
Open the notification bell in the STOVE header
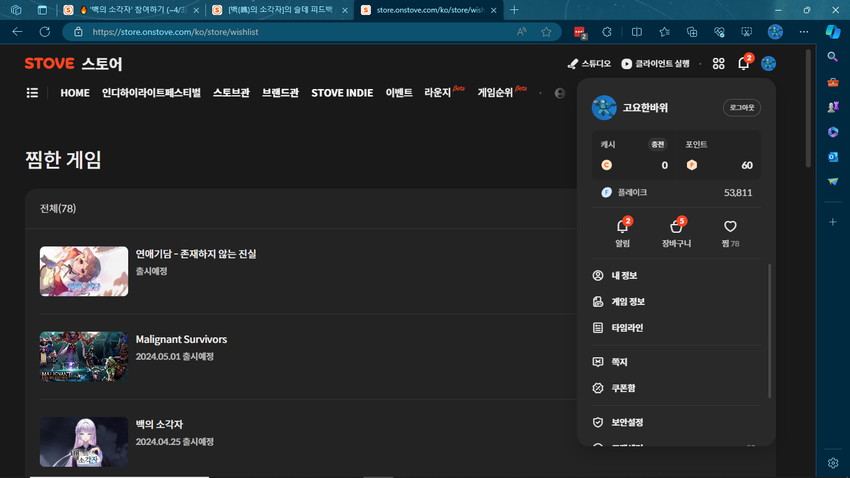pos(744,63)
